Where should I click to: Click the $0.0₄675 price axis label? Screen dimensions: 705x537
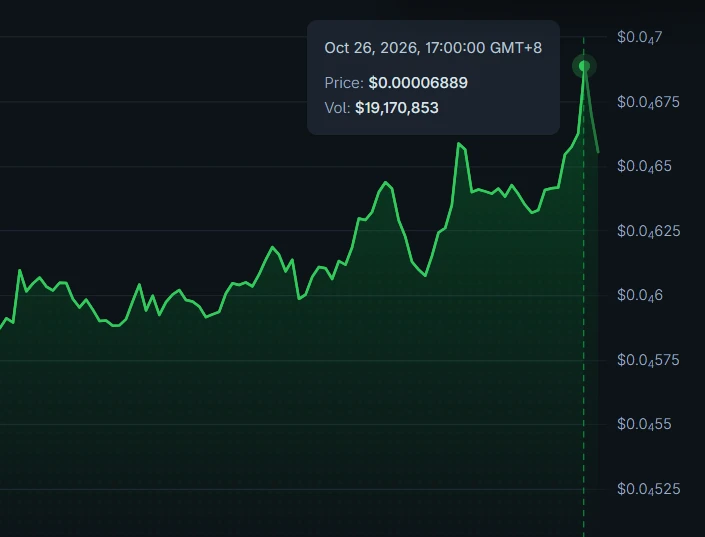(648, 103)
